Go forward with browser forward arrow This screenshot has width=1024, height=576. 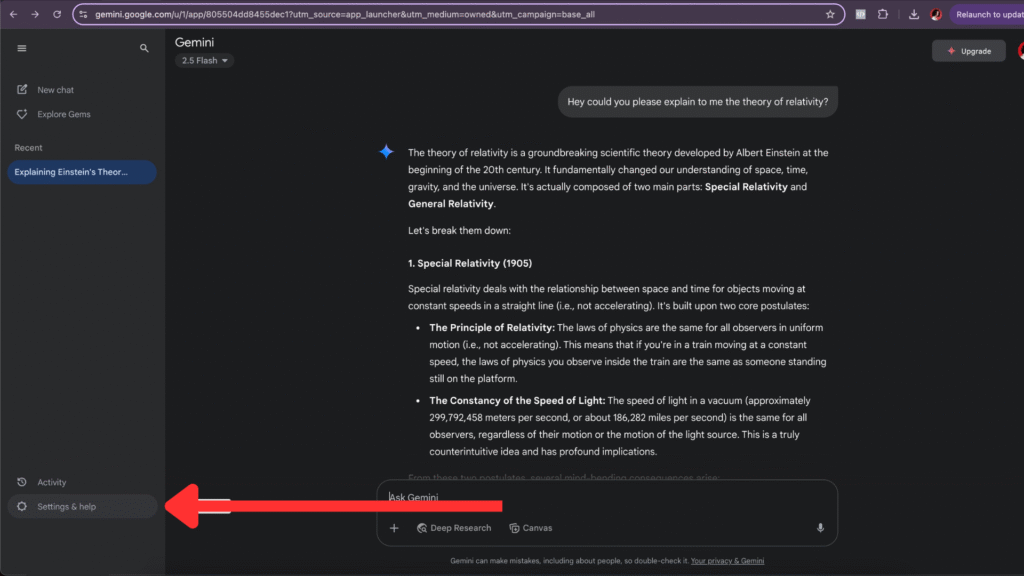(x=35, y=14)
